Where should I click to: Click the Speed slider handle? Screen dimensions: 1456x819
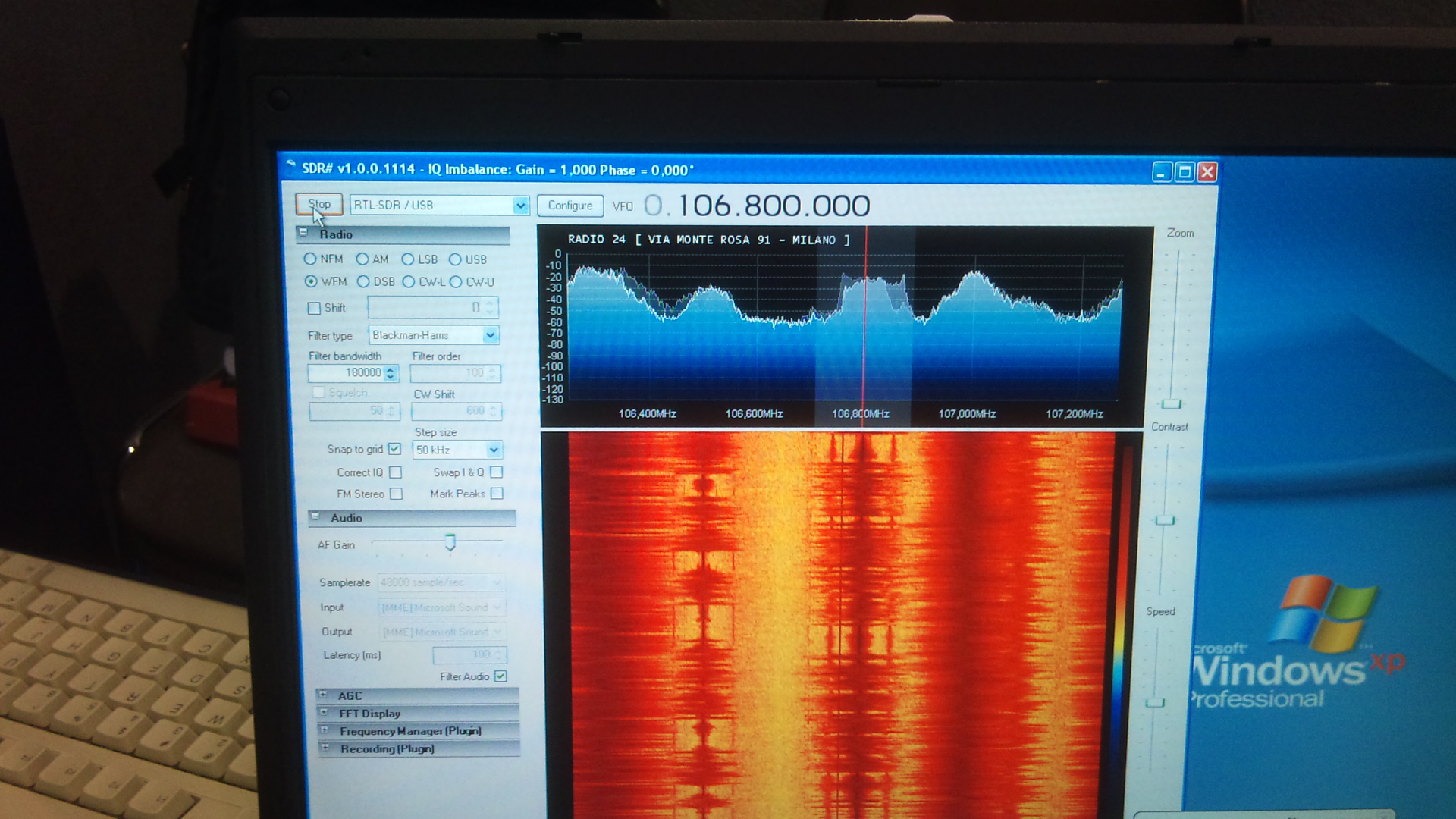click(x=1155, y=703)
